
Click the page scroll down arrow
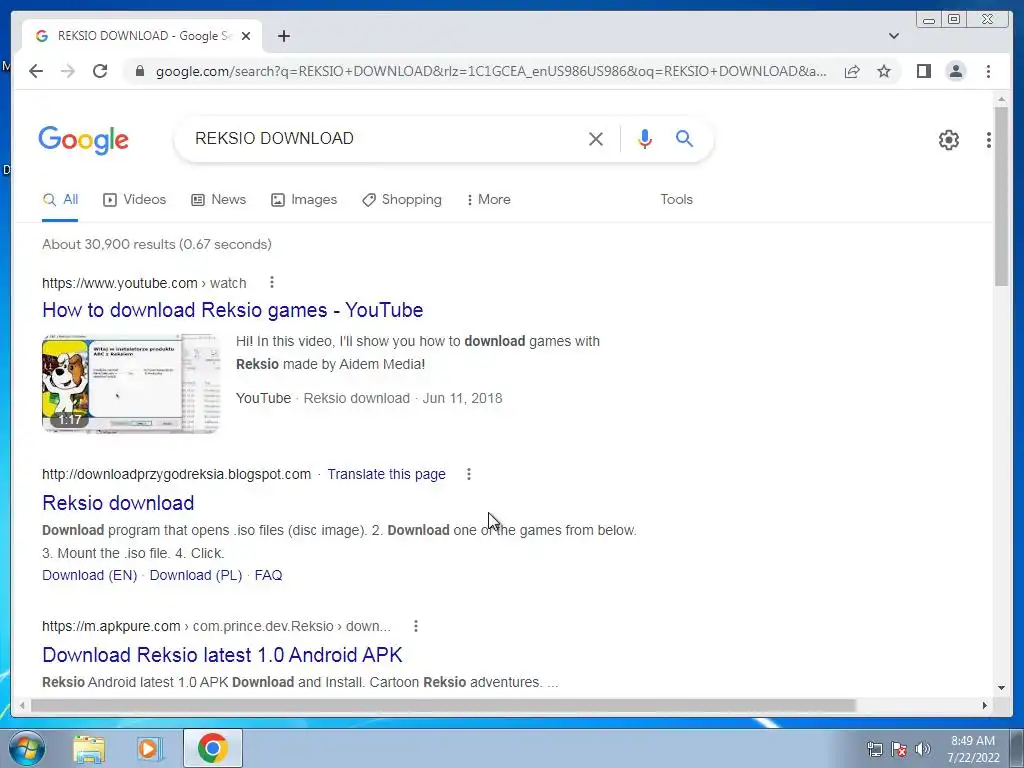[1001, 688]
